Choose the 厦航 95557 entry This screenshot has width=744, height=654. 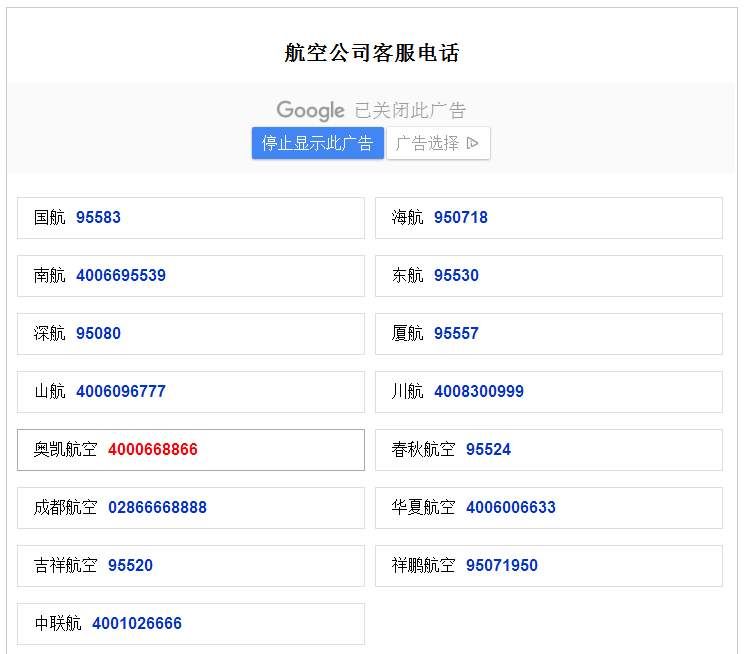click(456, 333)
